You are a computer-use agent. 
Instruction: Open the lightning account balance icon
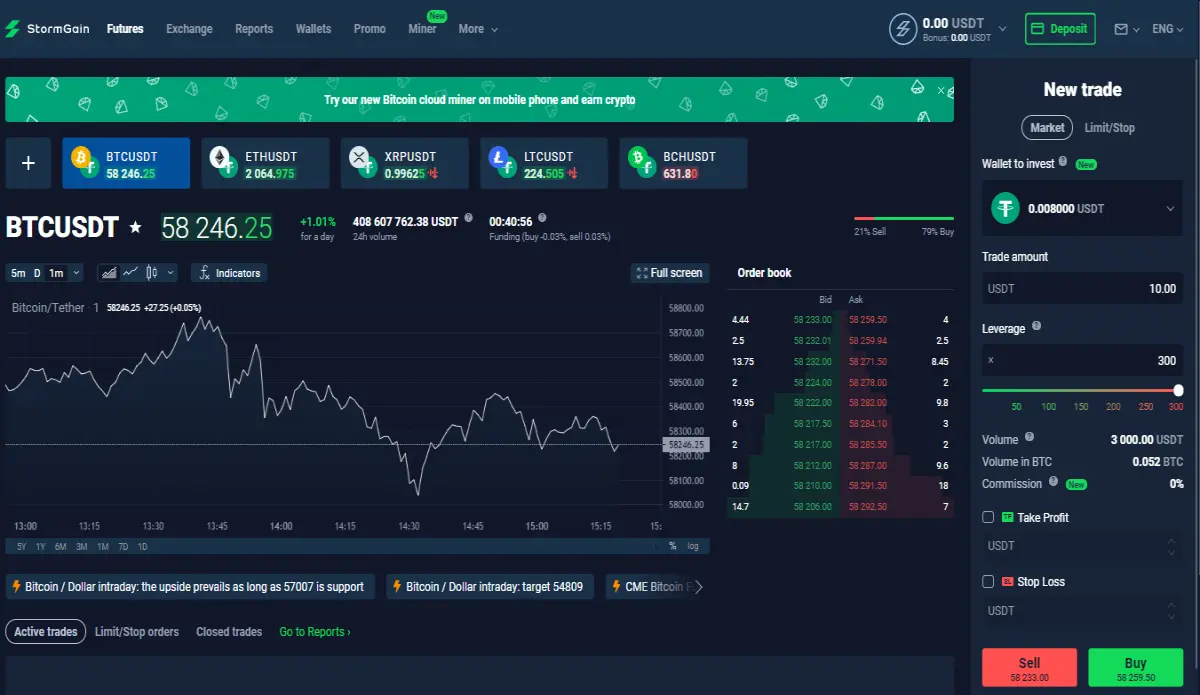coord(903,29)
